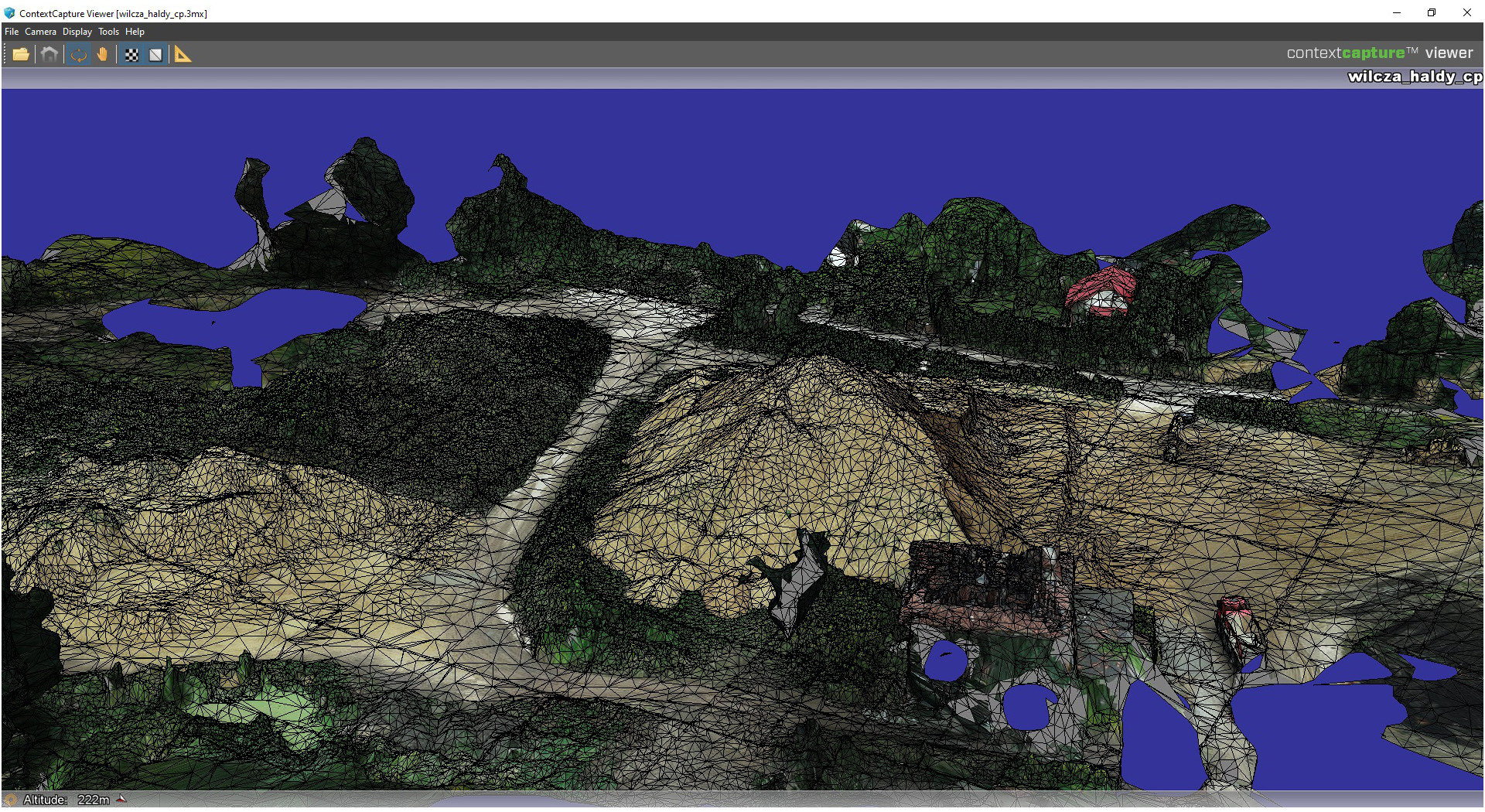Open the Measurements ruler tool
Viewport: 1485px width, 812px height.
183,54
